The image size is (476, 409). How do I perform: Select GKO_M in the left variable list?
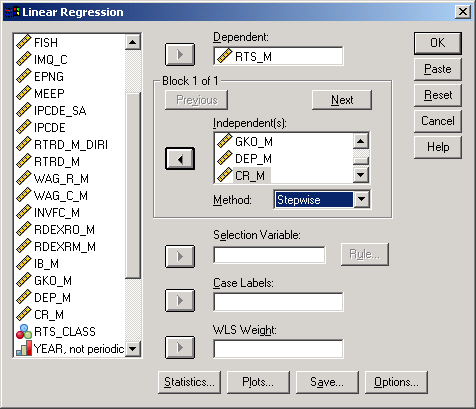[53, 280]
